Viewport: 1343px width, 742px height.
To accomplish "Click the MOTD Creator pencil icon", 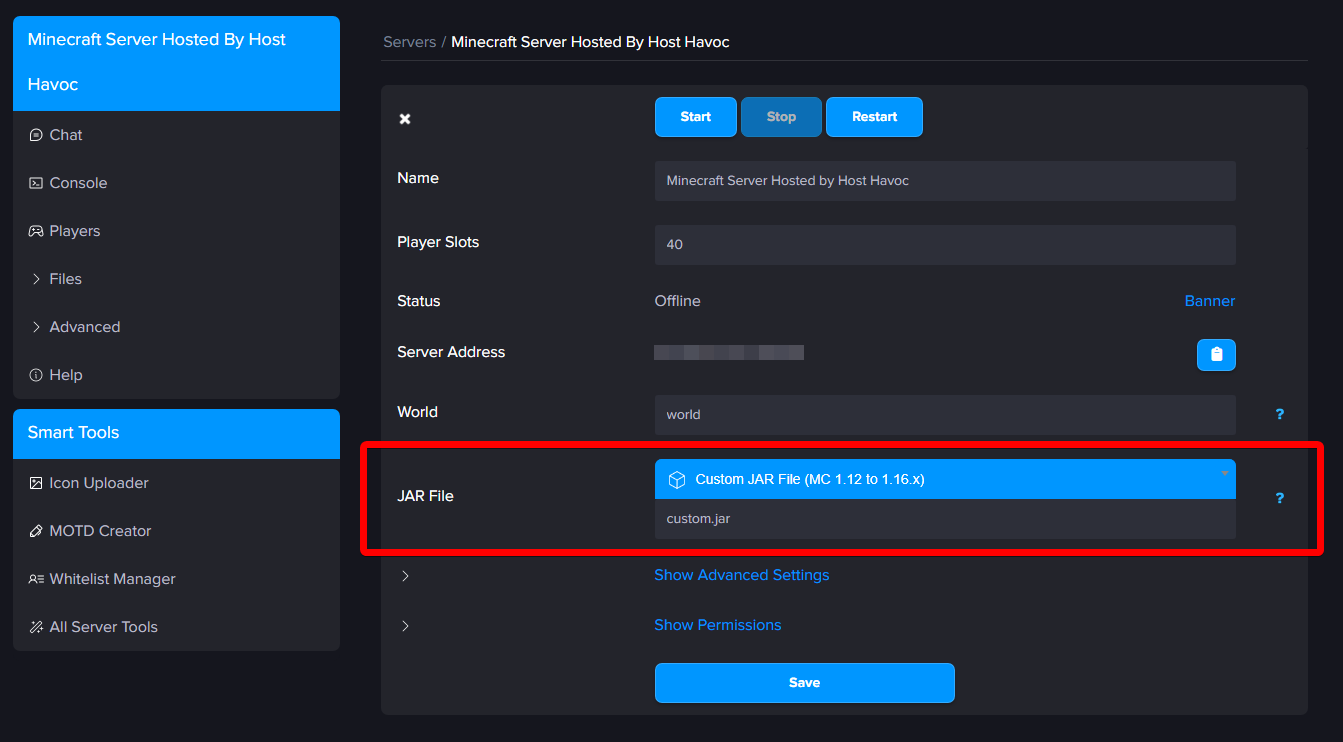I will click(36, 531).
